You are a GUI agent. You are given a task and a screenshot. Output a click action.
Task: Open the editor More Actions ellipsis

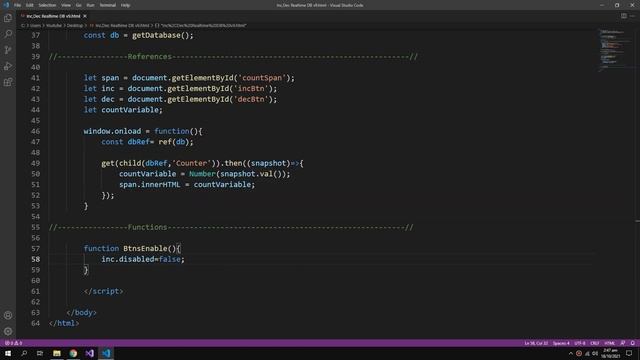(632, 16)
